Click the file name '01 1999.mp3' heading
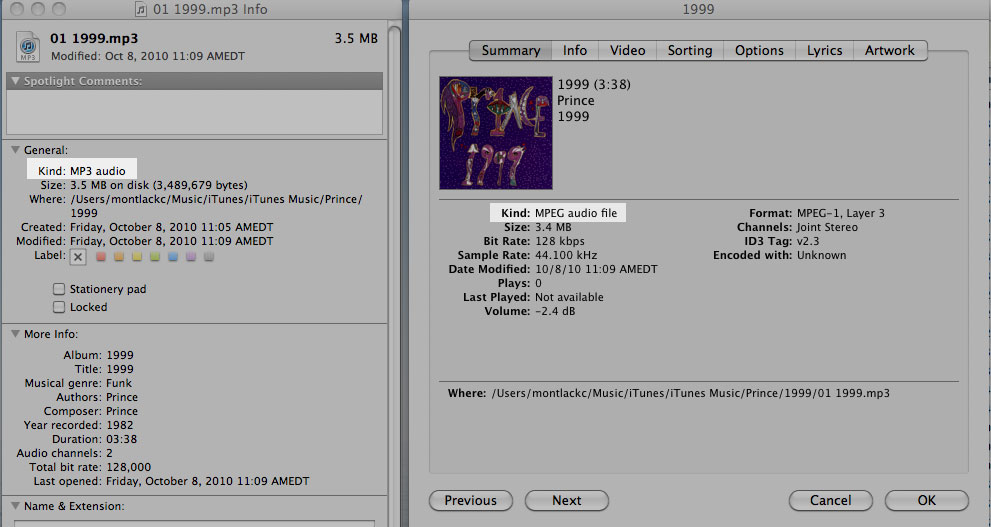 94,39
